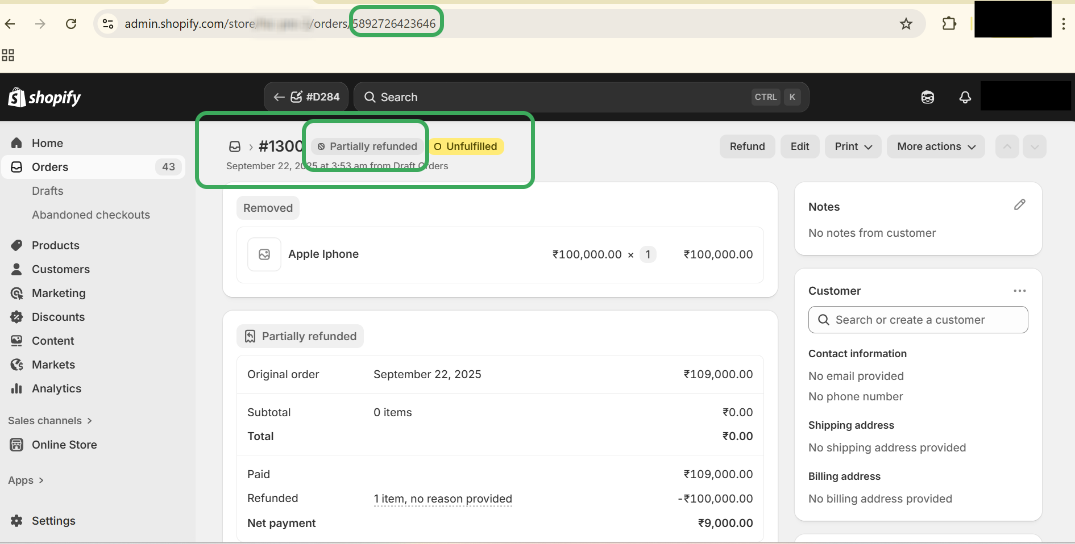The image size is (1075, 544).
Task: Open the notifications bell
Action: click(965, 97)
